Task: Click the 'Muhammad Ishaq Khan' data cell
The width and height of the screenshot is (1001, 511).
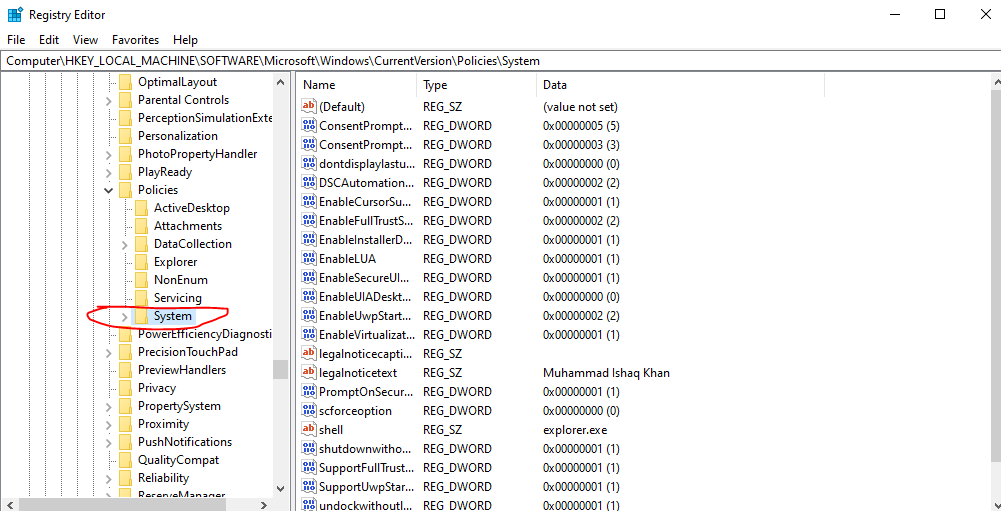Action: [x=606, y=372]
